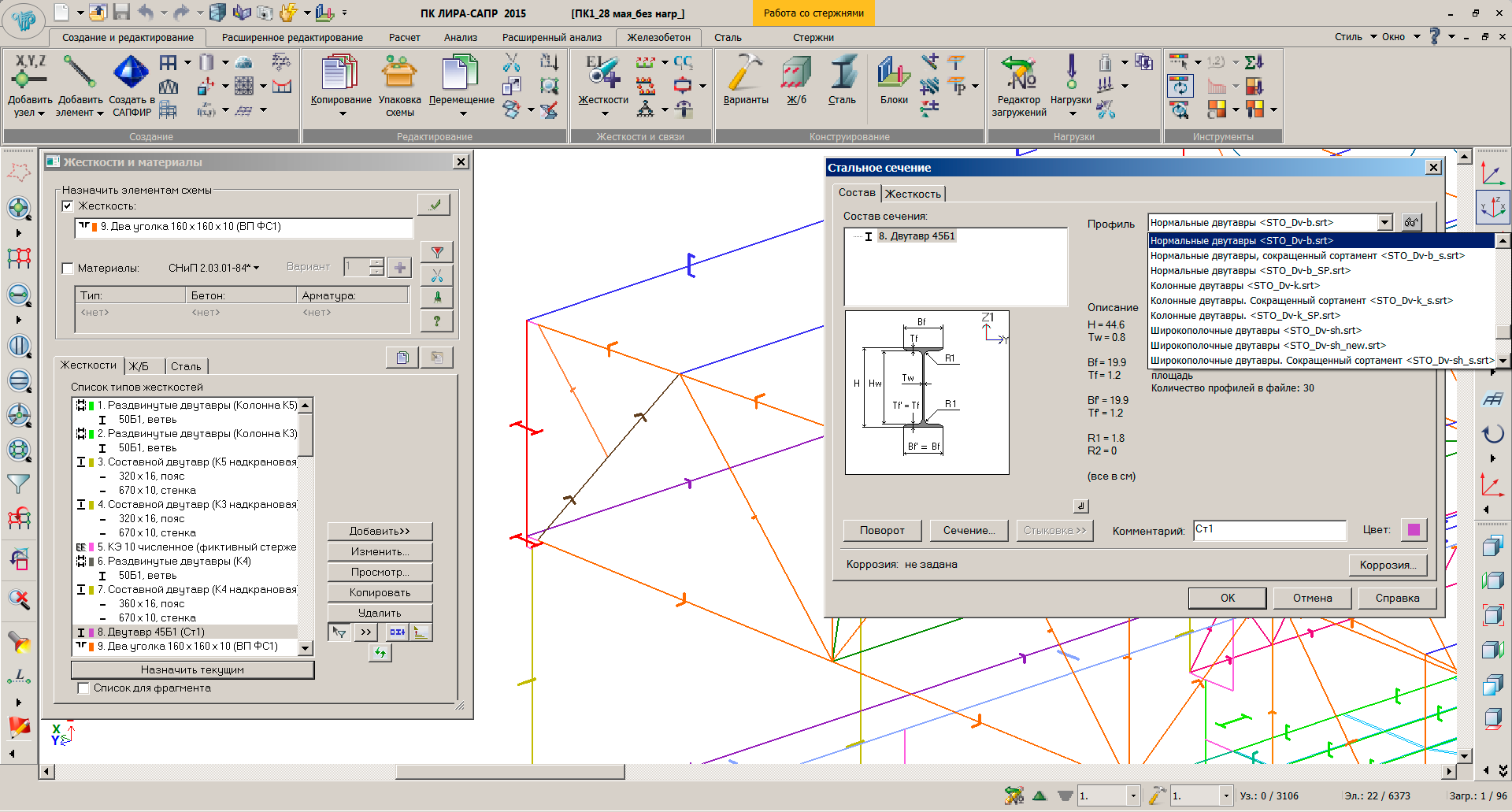Screen dimensions: 1512x812
Task: Open the СНиП 2.03.01-84* dropdown
Action: 213,269
